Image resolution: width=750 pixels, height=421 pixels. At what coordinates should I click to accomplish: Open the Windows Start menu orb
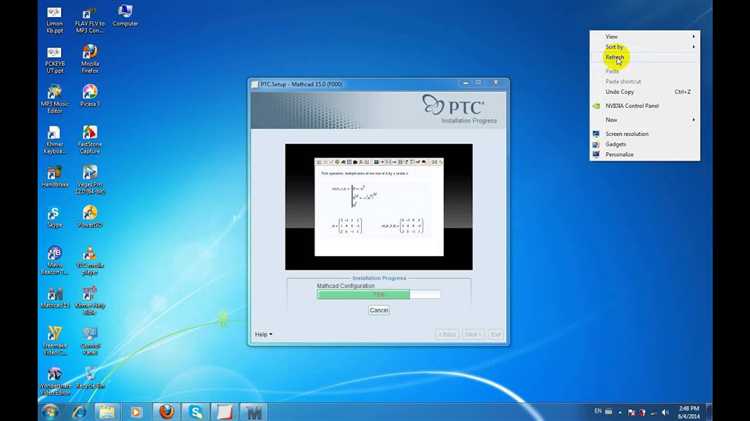[50, 411]
